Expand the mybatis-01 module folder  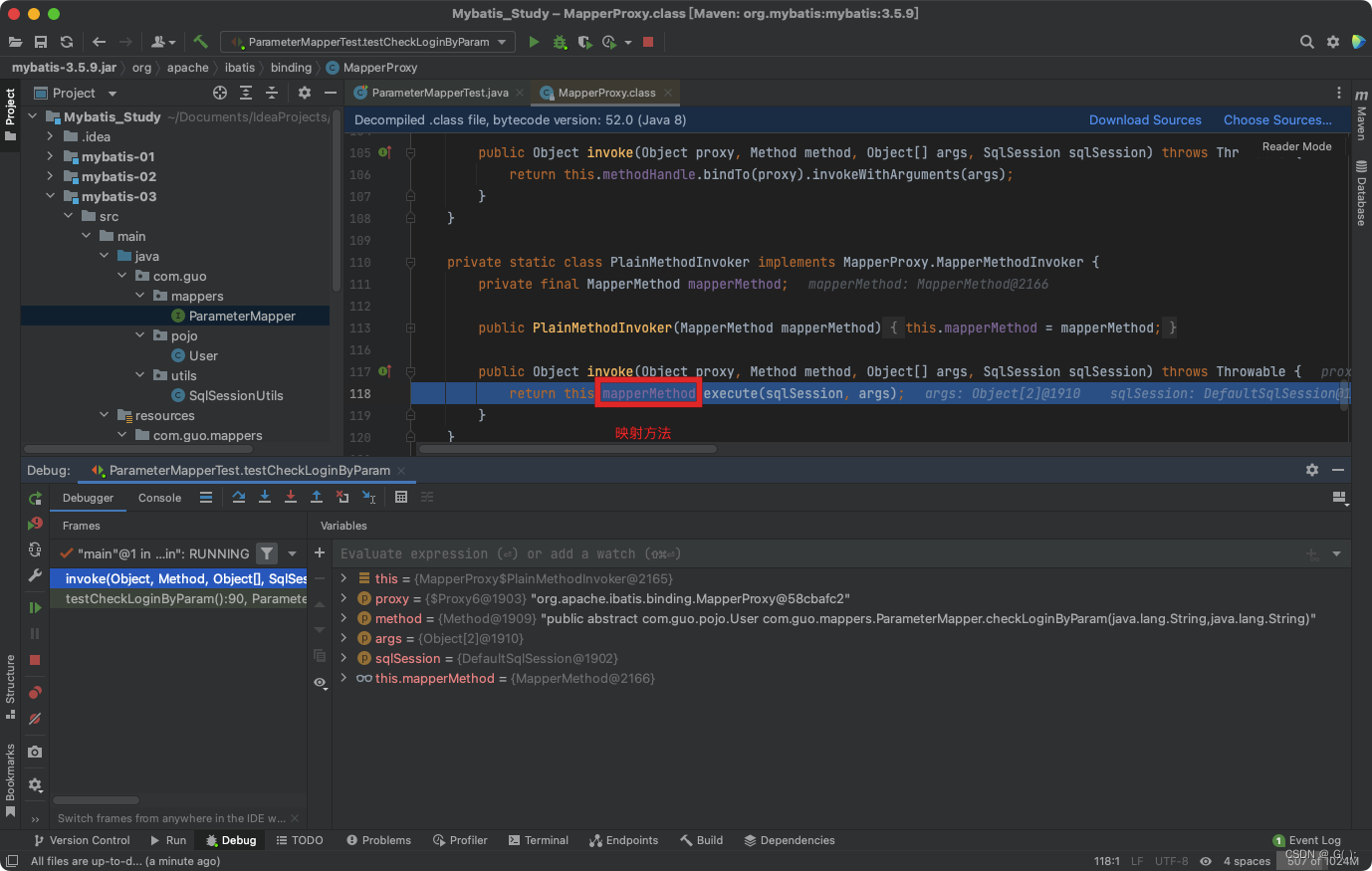pos(50,156)
